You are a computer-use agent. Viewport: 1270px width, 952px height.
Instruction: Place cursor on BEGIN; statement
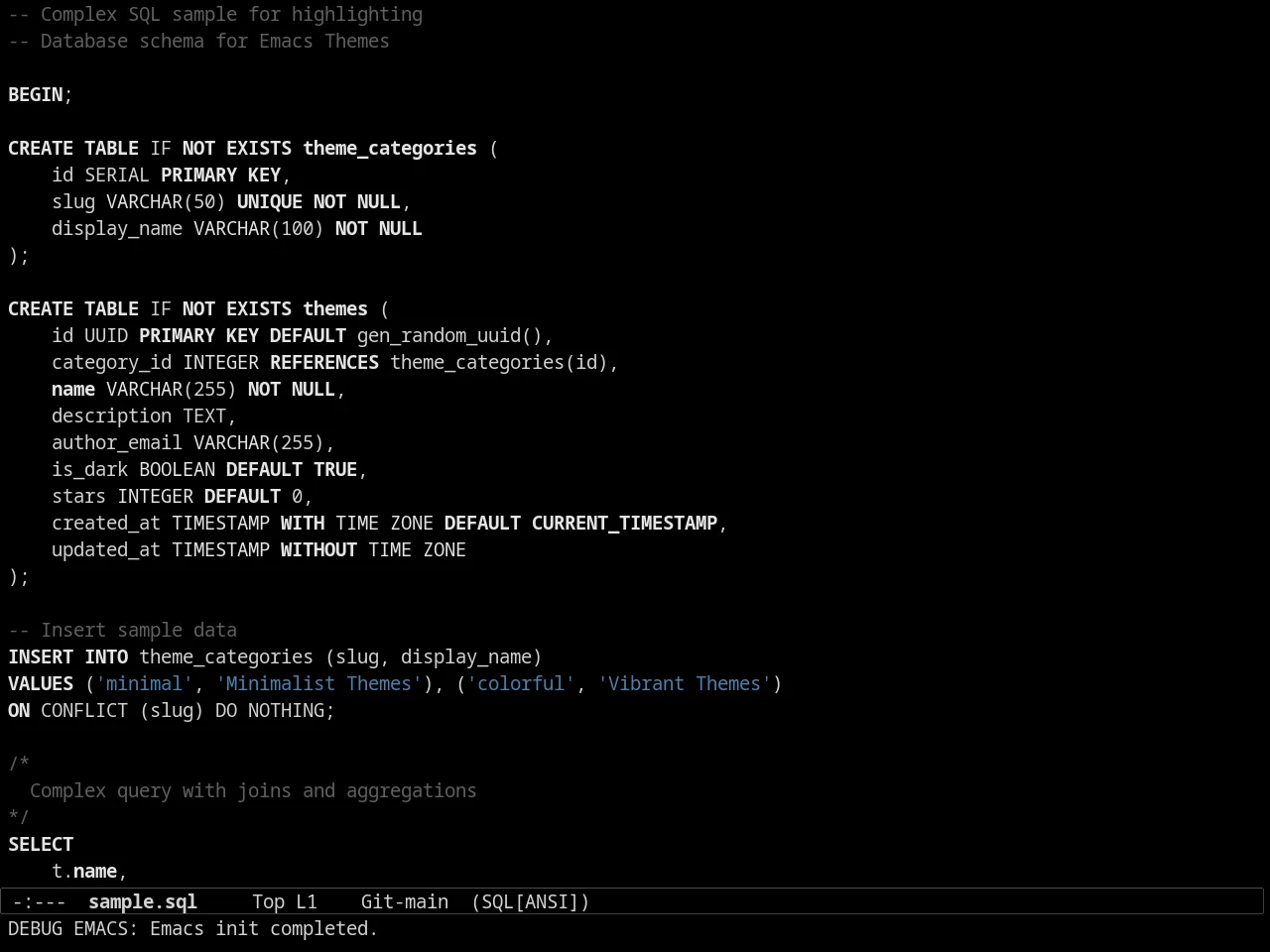click(x=41, y=94)
